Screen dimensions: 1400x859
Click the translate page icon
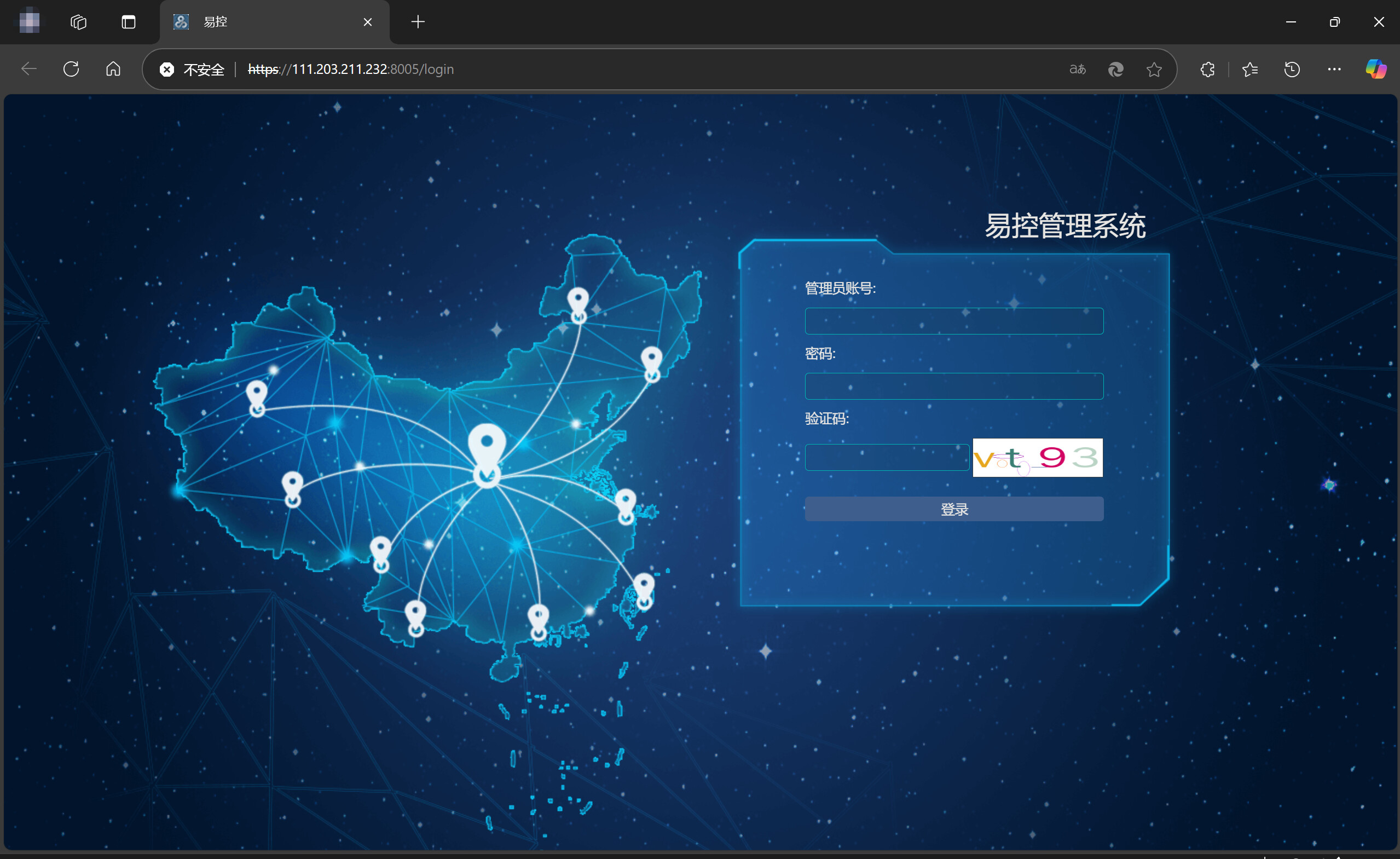(1077, 70)
